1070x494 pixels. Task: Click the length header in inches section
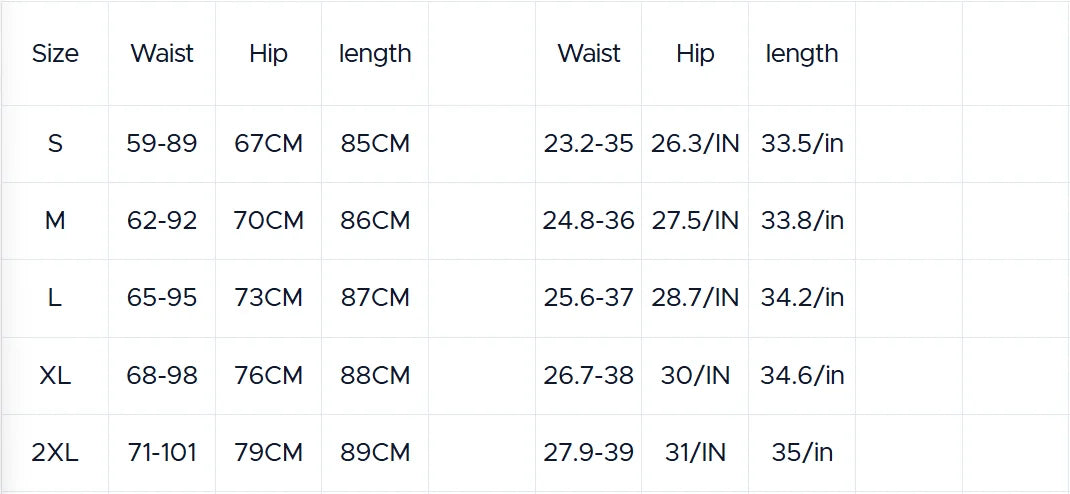(x=802, y=54)
